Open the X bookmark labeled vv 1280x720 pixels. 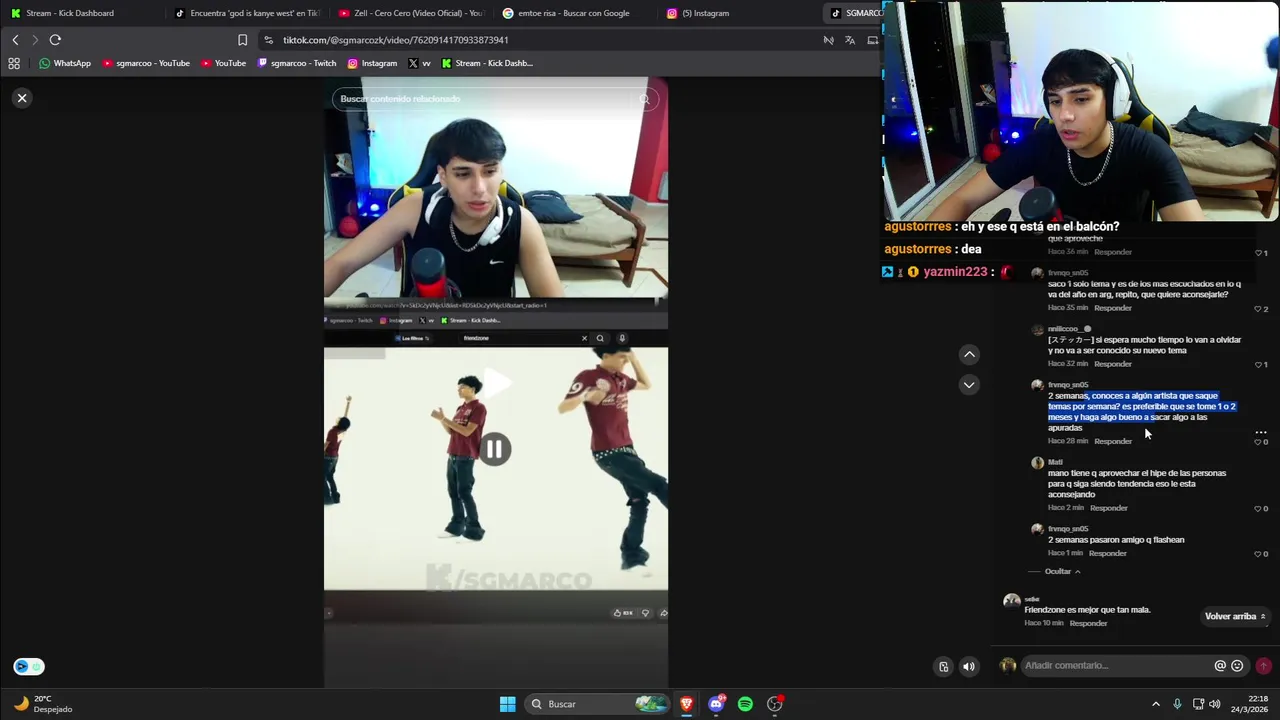pyautogui.click(x=419, y=63)
